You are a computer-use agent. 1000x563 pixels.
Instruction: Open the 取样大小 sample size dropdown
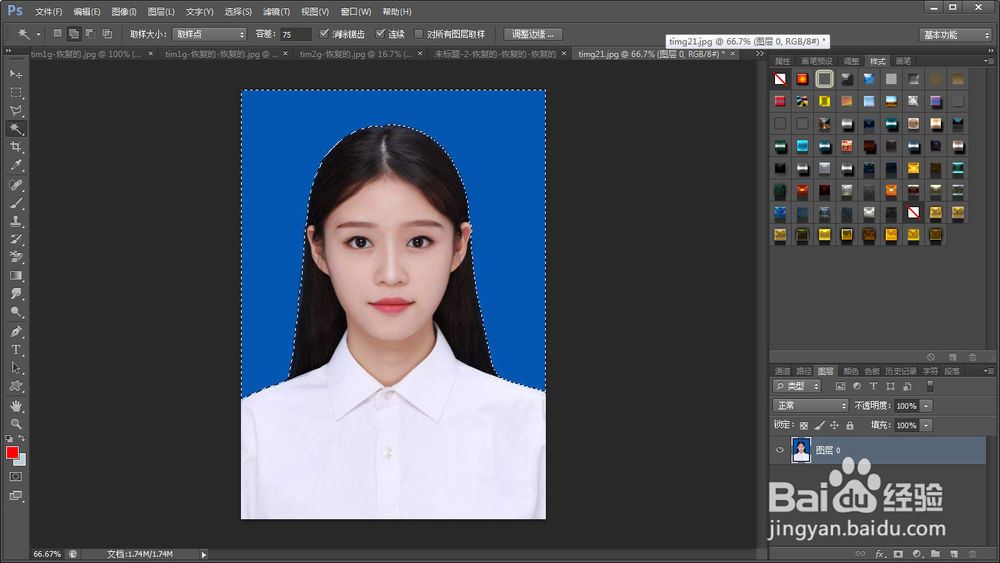pos(209,34)
